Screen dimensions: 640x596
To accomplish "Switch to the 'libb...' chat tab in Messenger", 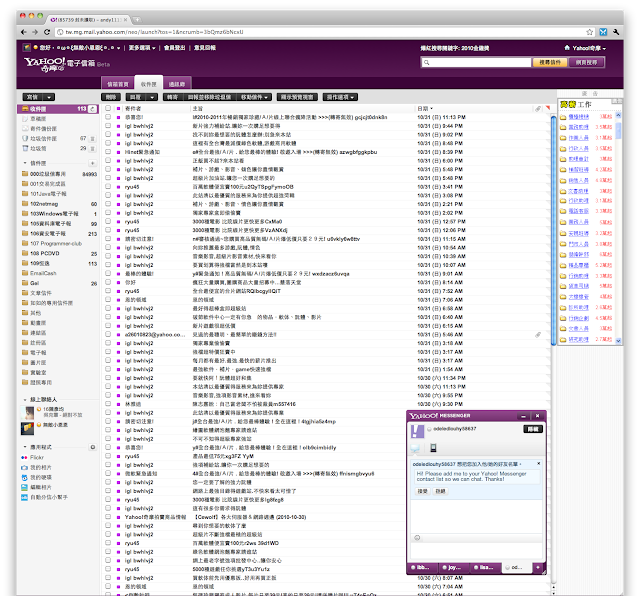I will (422, 567).
